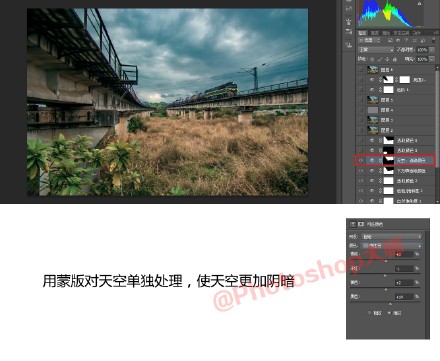Click the adjustment icon on 下方草地 layer
The image size is (440, 361).
pos(372,171)
